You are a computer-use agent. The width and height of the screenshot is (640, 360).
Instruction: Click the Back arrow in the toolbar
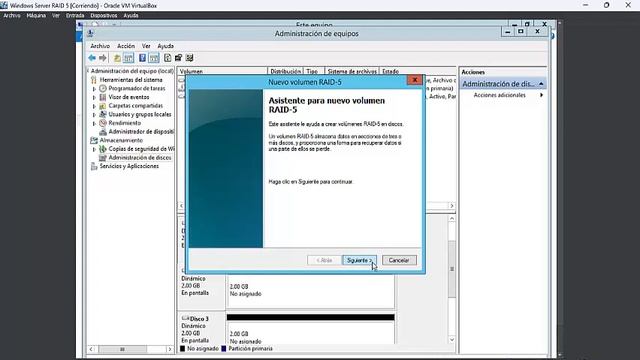click(92, 58)
